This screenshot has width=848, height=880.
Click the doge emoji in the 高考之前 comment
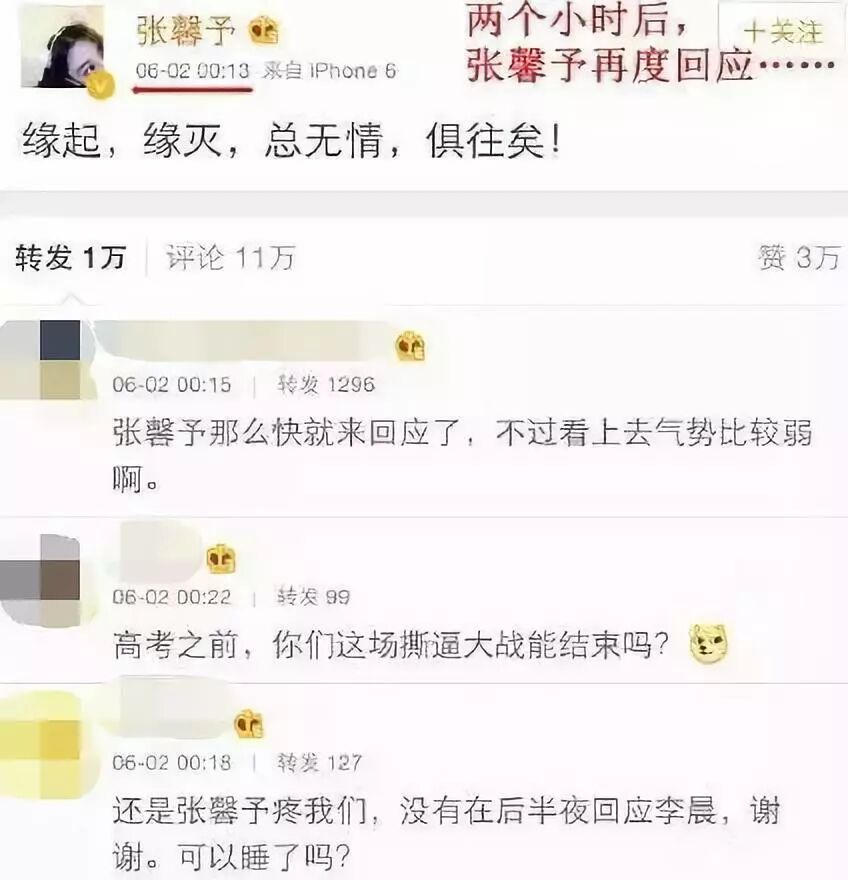coord(708,643)
